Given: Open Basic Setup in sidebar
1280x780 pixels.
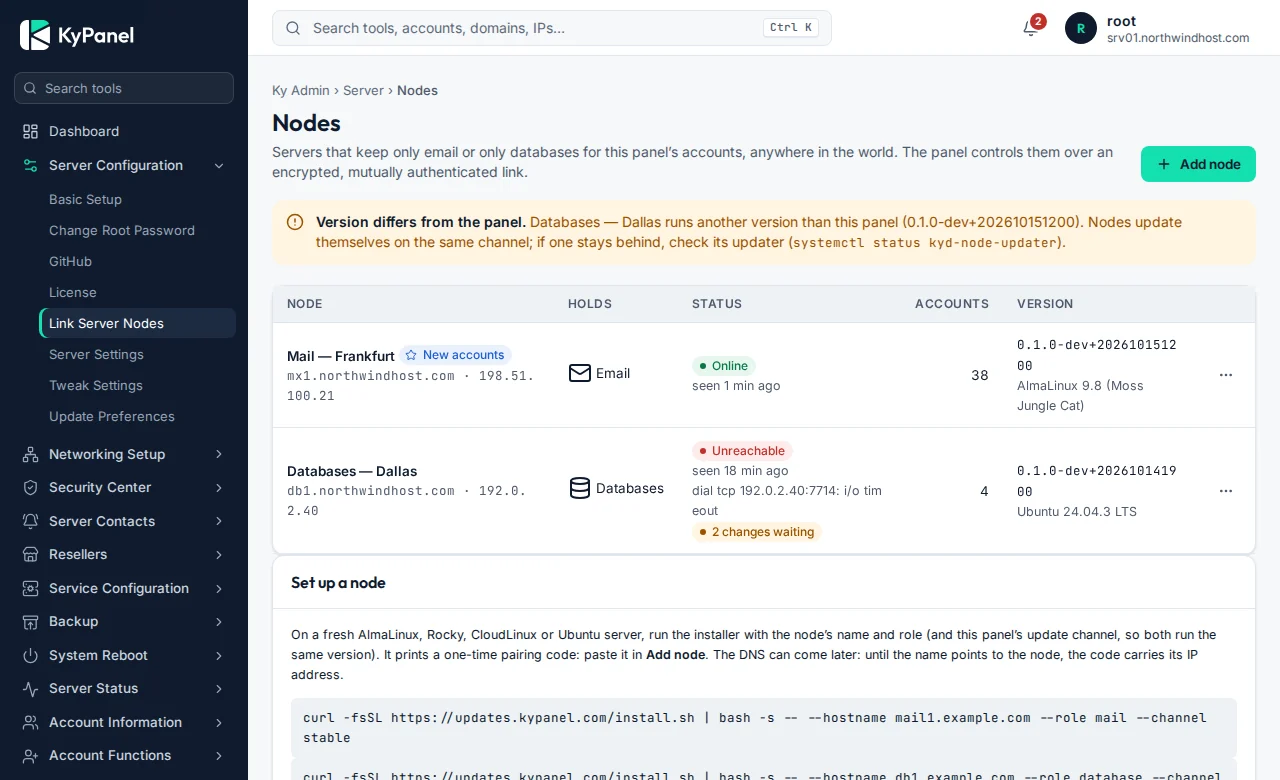Looking at the screenshot, I should pos(137,199).
